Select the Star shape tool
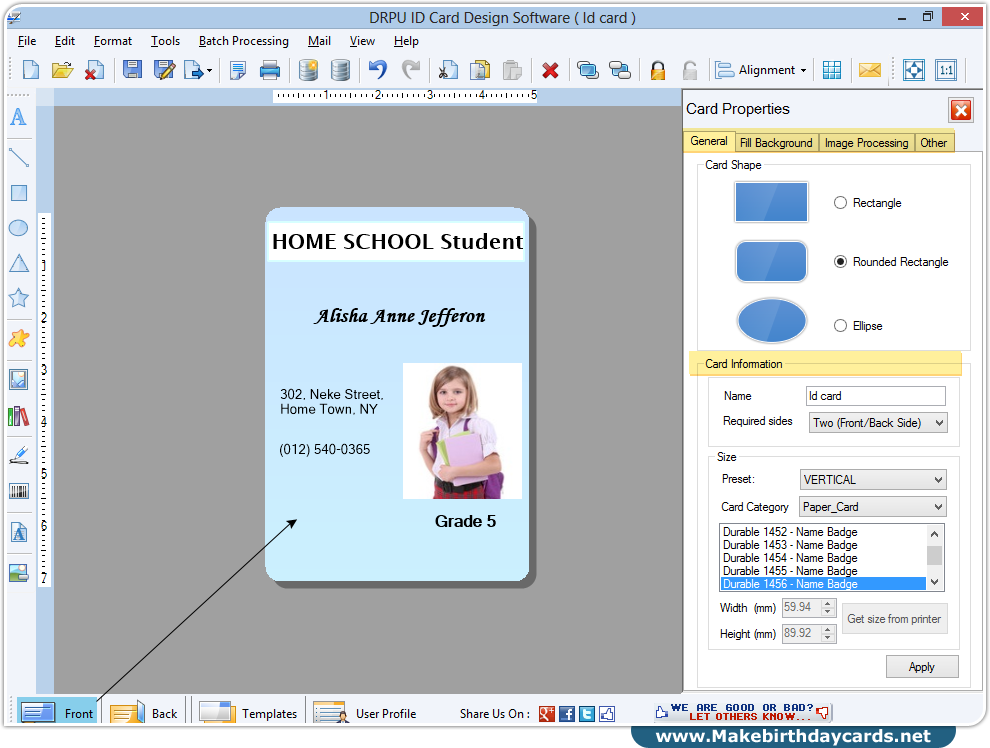This screenshot has height=748, width=990. click(19, 298)
